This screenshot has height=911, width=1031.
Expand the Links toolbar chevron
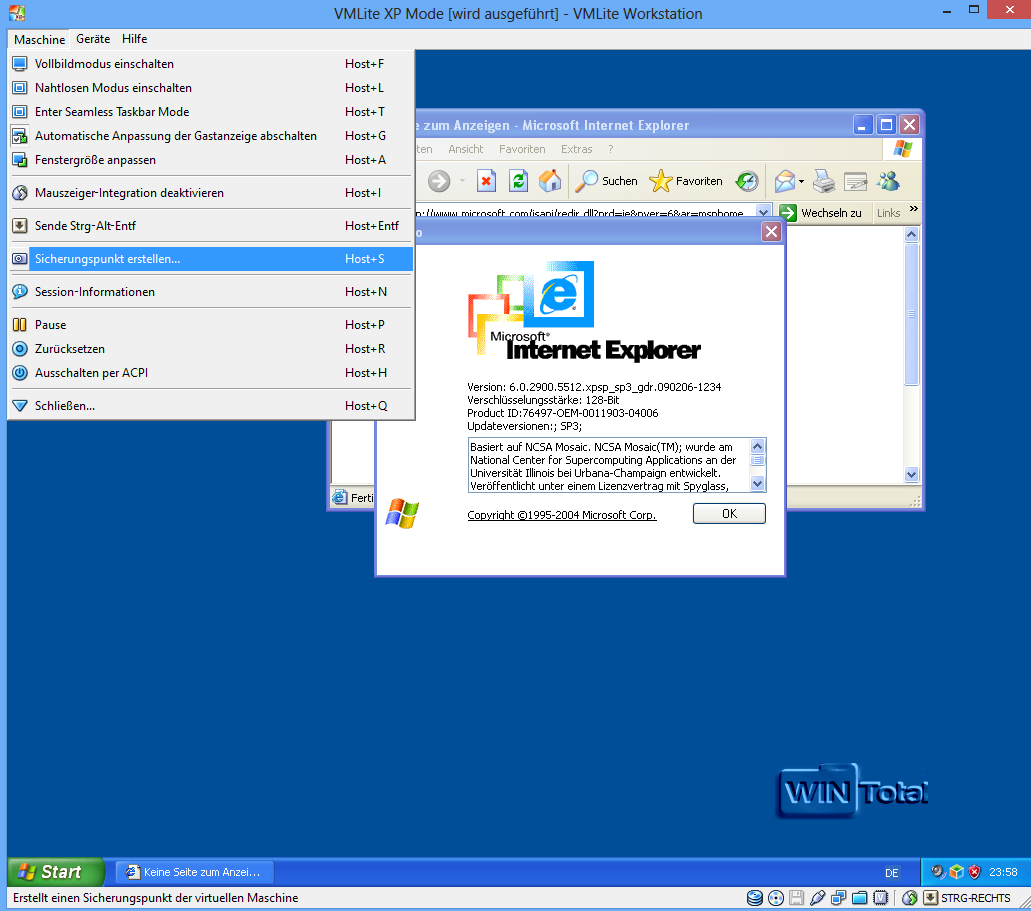(913, 209)
